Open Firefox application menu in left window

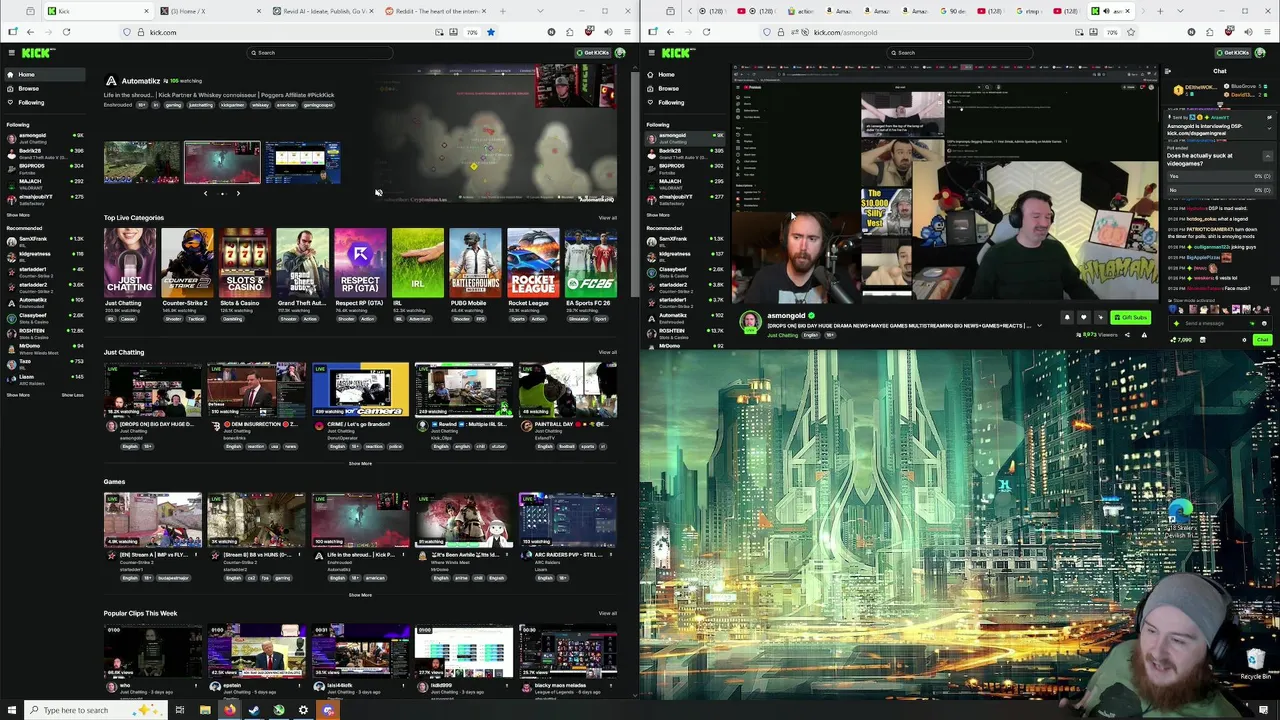627,32
